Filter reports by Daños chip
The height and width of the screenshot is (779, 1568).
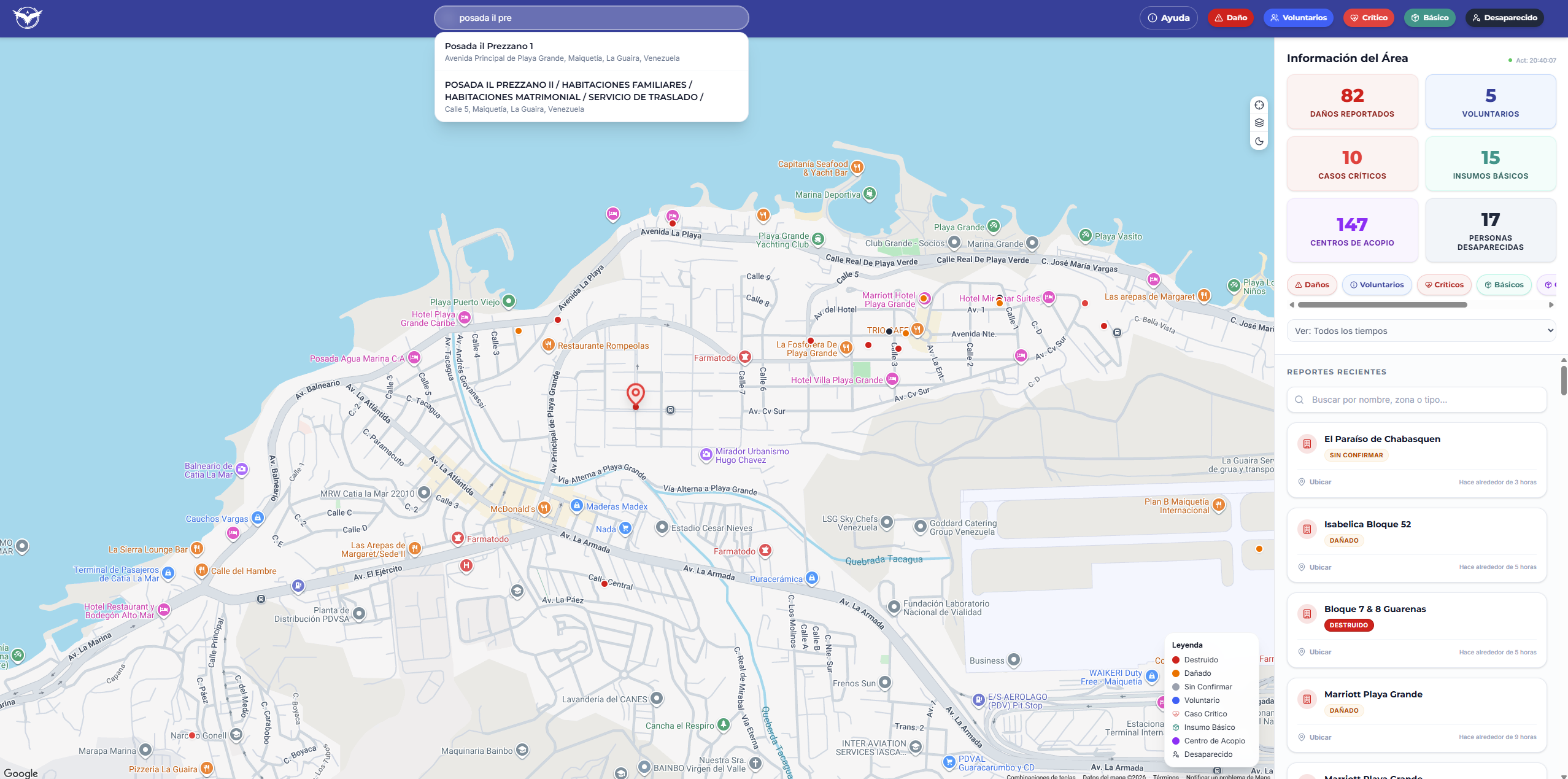coord(1312,285)
